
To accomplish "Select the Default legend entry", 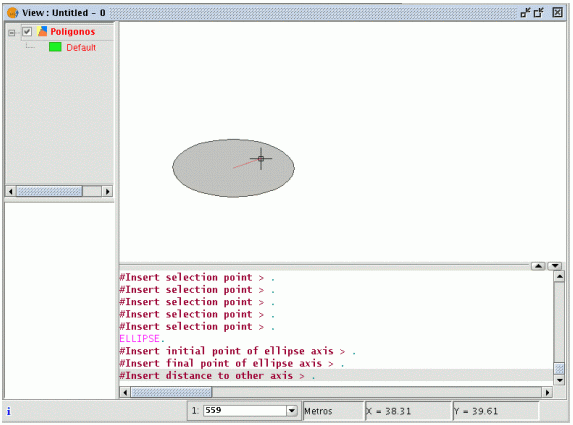I will click(81, 48).
